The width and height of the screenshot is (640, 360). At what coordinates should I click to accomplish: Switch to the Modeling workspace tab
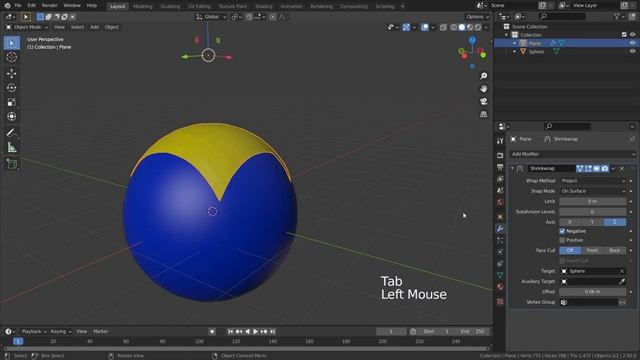click(x=142, y=6)
